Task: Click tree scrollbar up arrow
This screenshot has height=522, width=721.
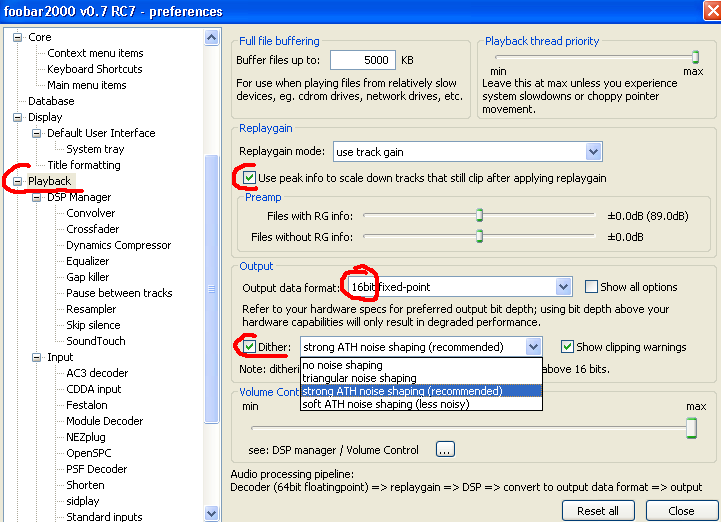Action: point(212,37)
